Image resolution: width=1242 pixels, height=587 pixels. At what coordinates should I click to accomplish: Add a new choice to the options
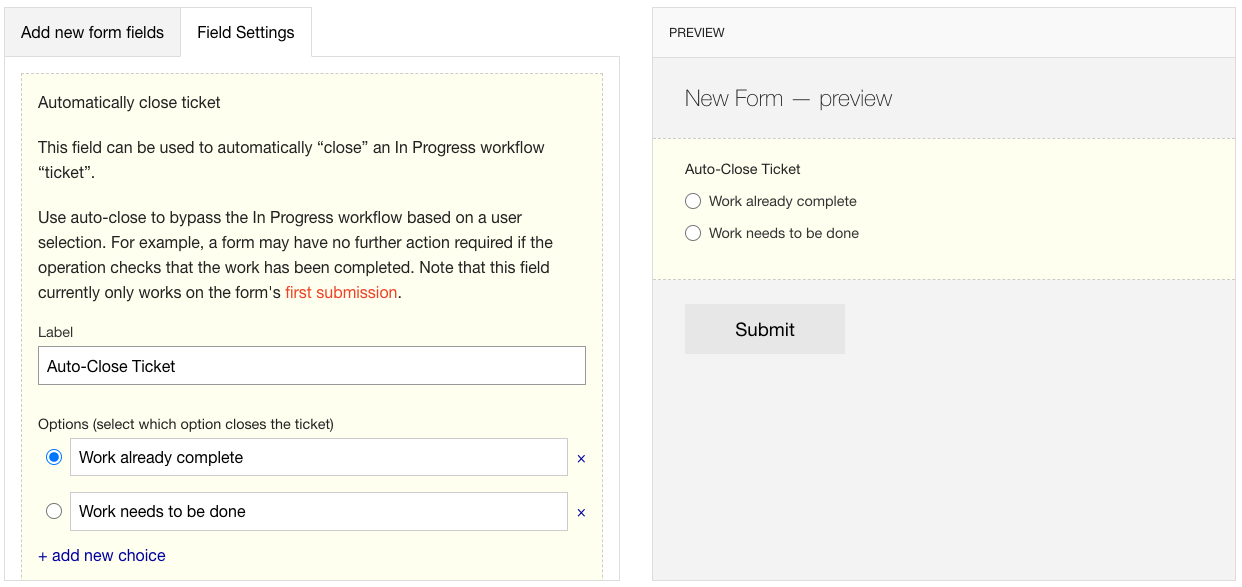coord(102,555)
